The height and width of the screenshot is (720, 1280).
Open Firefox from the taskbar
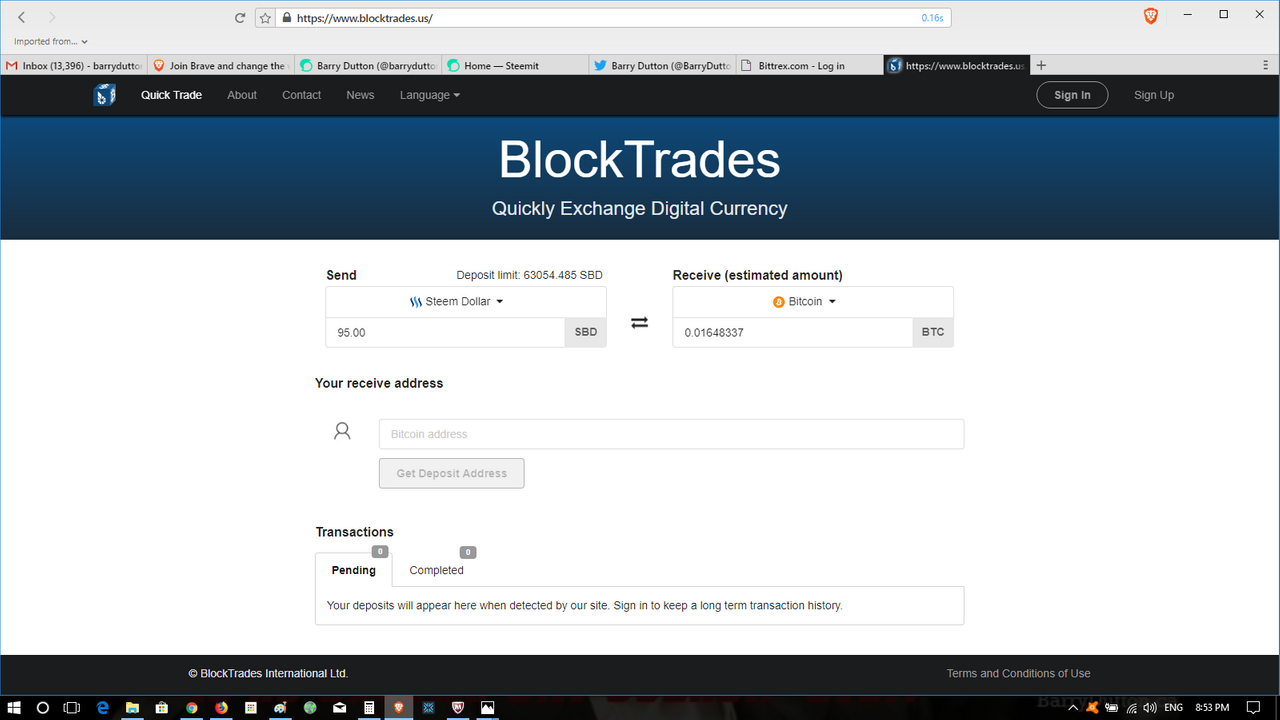pos(221,707)
